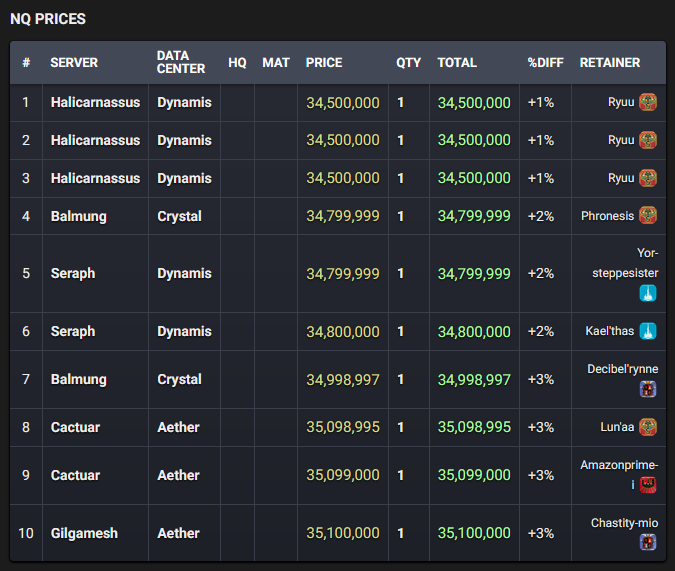Click retainer name Yor-steppesister

coord(625,263)
